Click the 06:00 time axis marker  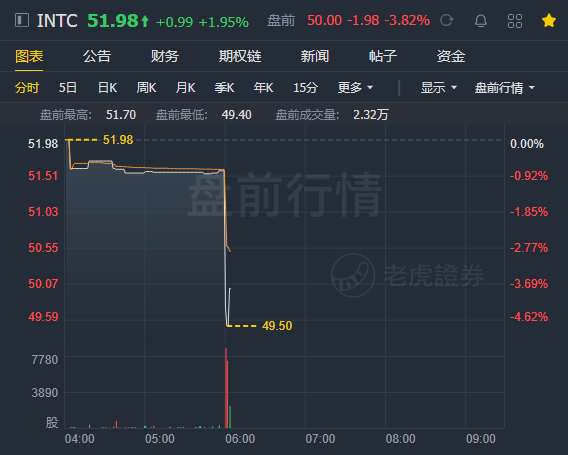[x=240, y=439]
